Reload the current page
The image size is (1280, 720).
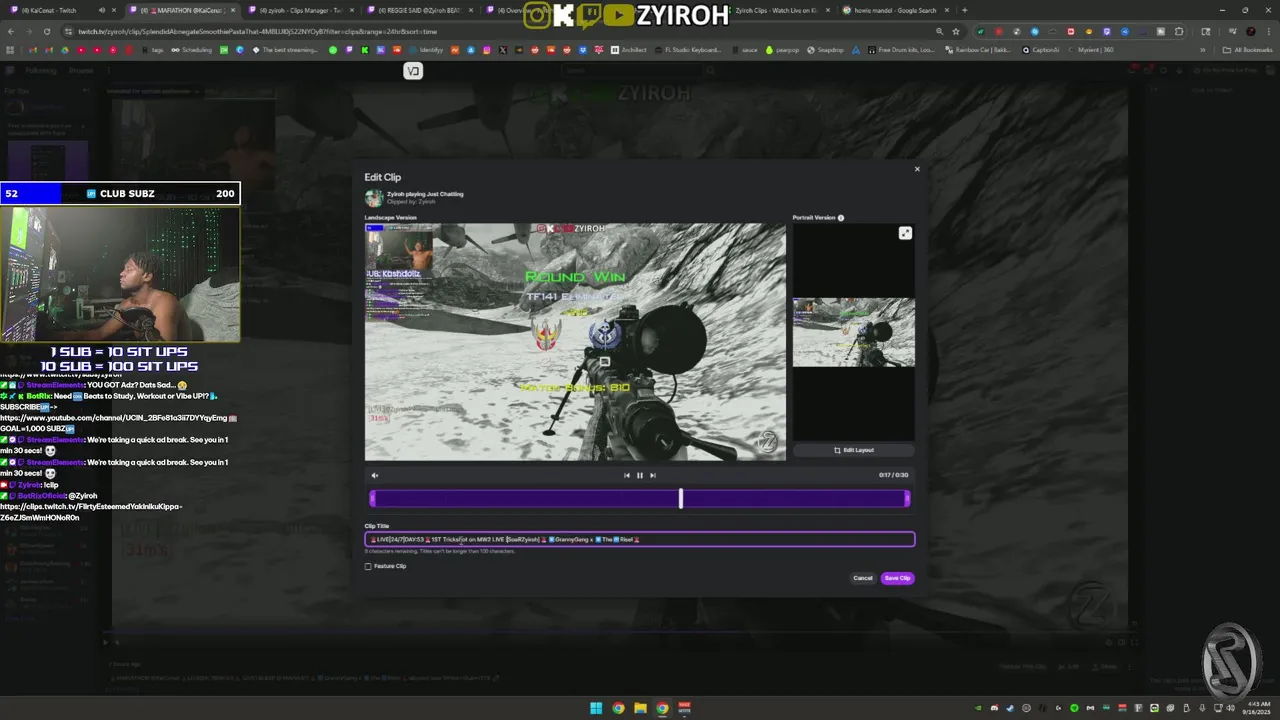coord(47,31)
